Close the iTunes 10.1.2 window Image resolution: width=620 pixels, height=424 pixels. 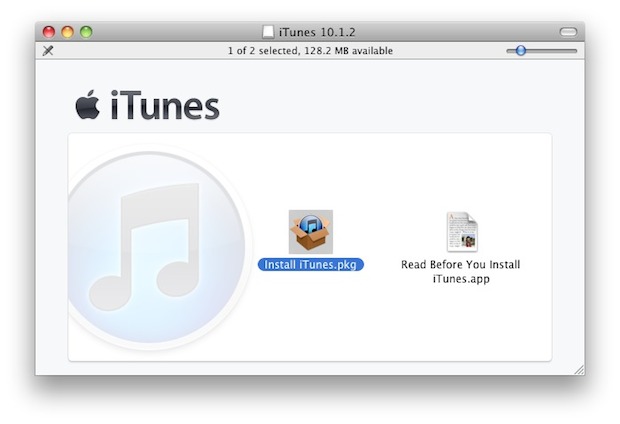tap(49, 32)
